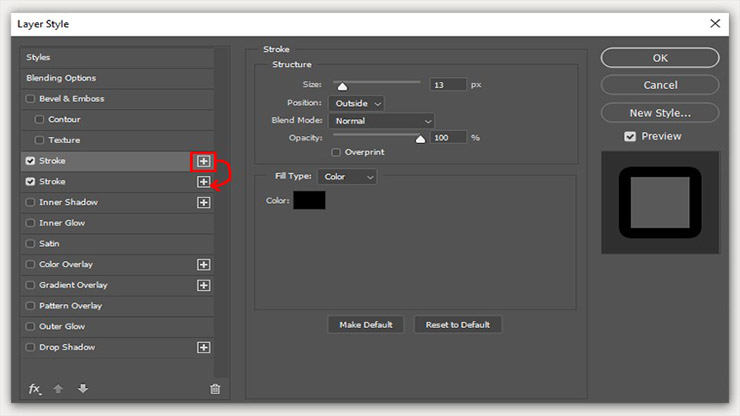Select the Styles entry in left panel
This screenshot has width=740, height=416.
point(38,57)
